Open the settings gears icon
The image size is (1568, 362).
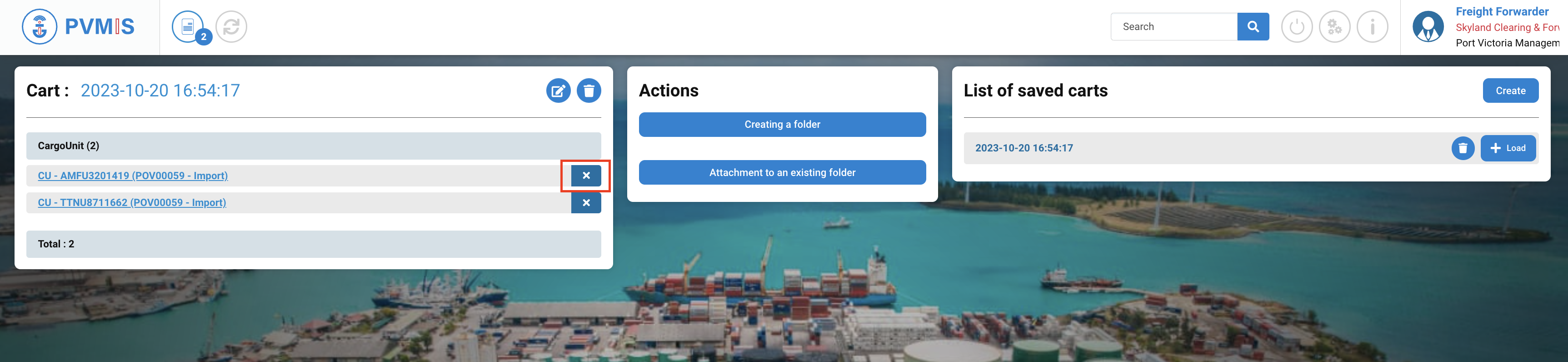[x=1334, y=27]
